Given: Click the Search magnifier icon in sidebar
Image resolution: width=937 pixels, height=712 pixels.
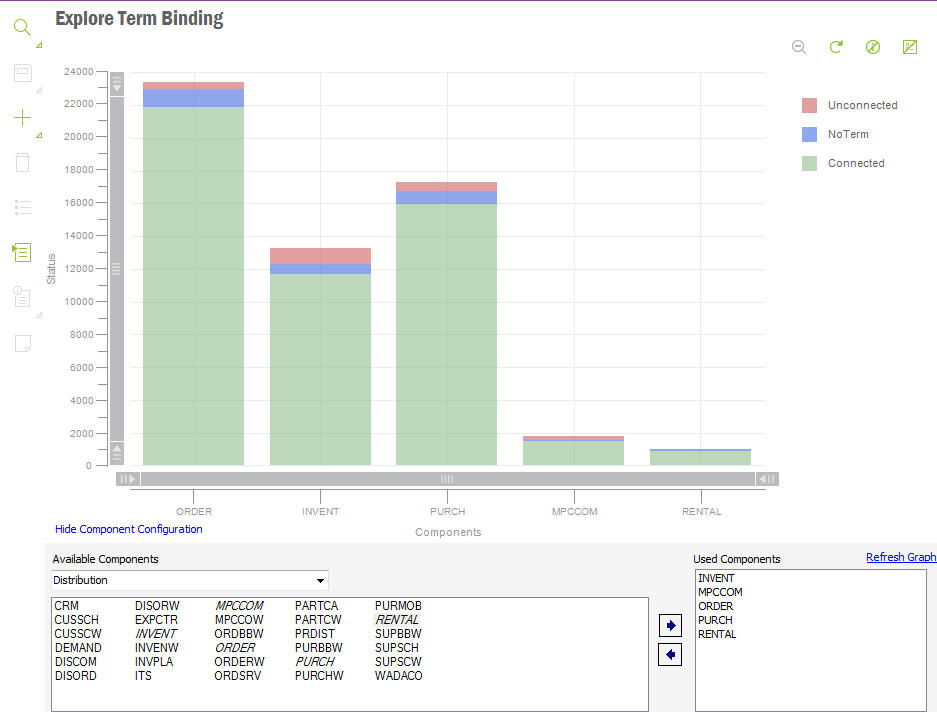Looking at the screenshot, I should point(22,28).
